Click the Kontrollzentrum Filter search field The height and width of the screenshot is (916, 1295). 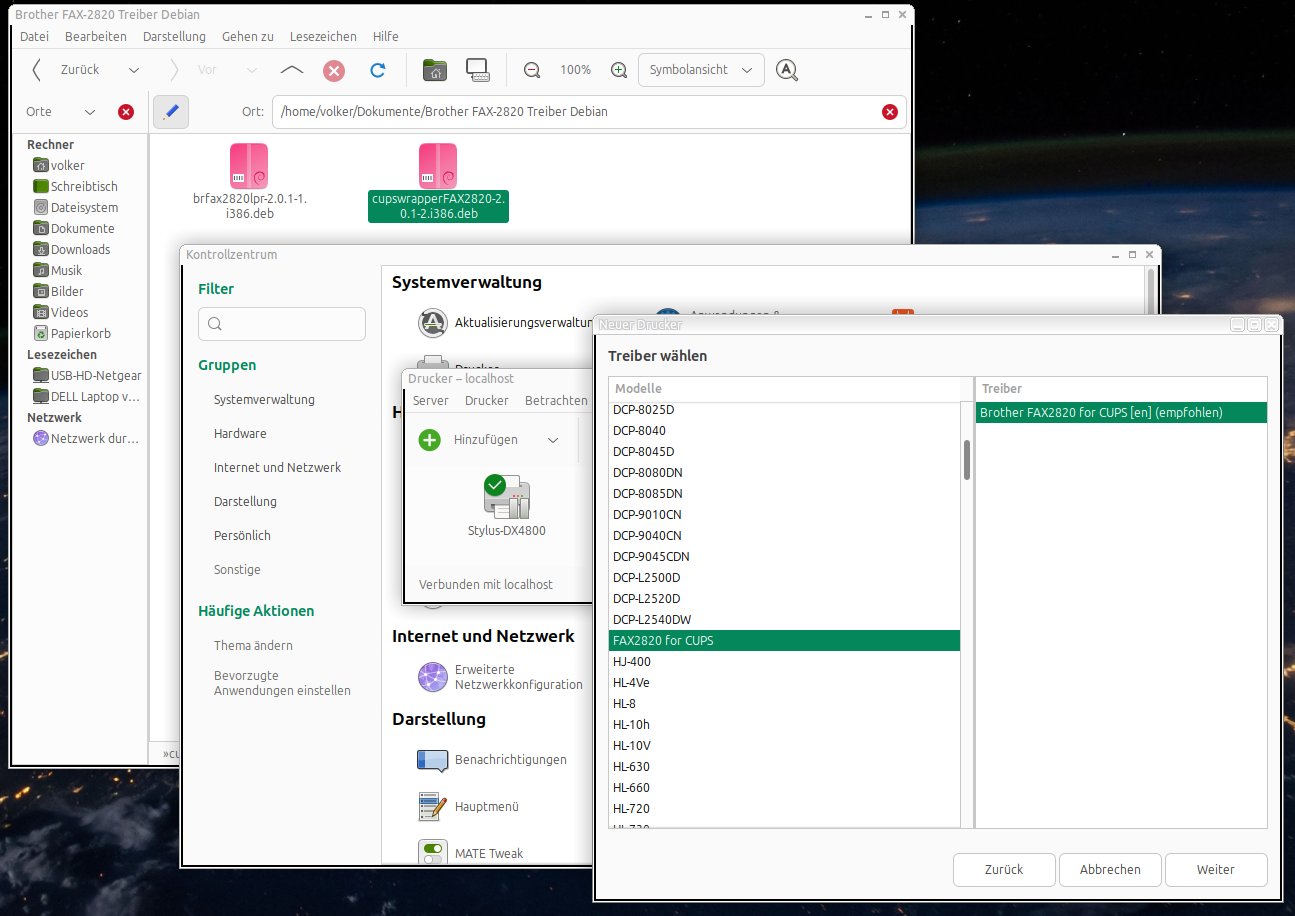[x=282, y=324]
